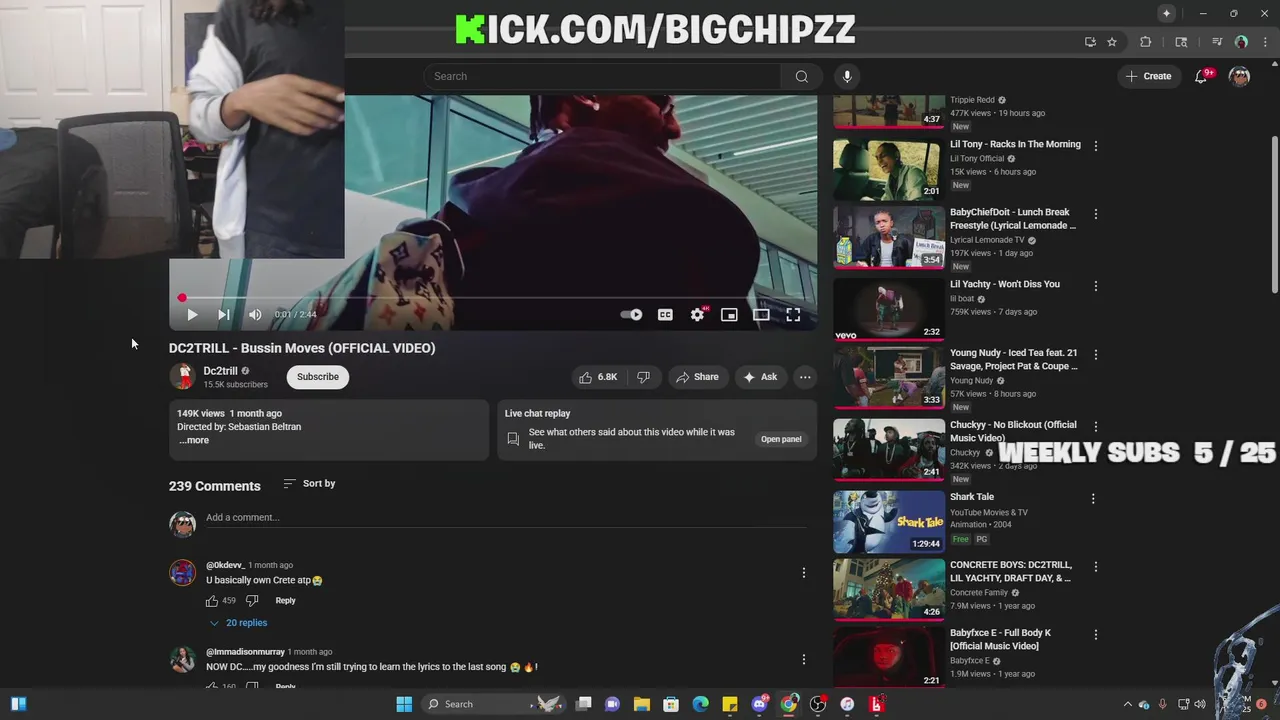Toggle closed captions on the video
1280x720 pixels.
tap(665, 314)
